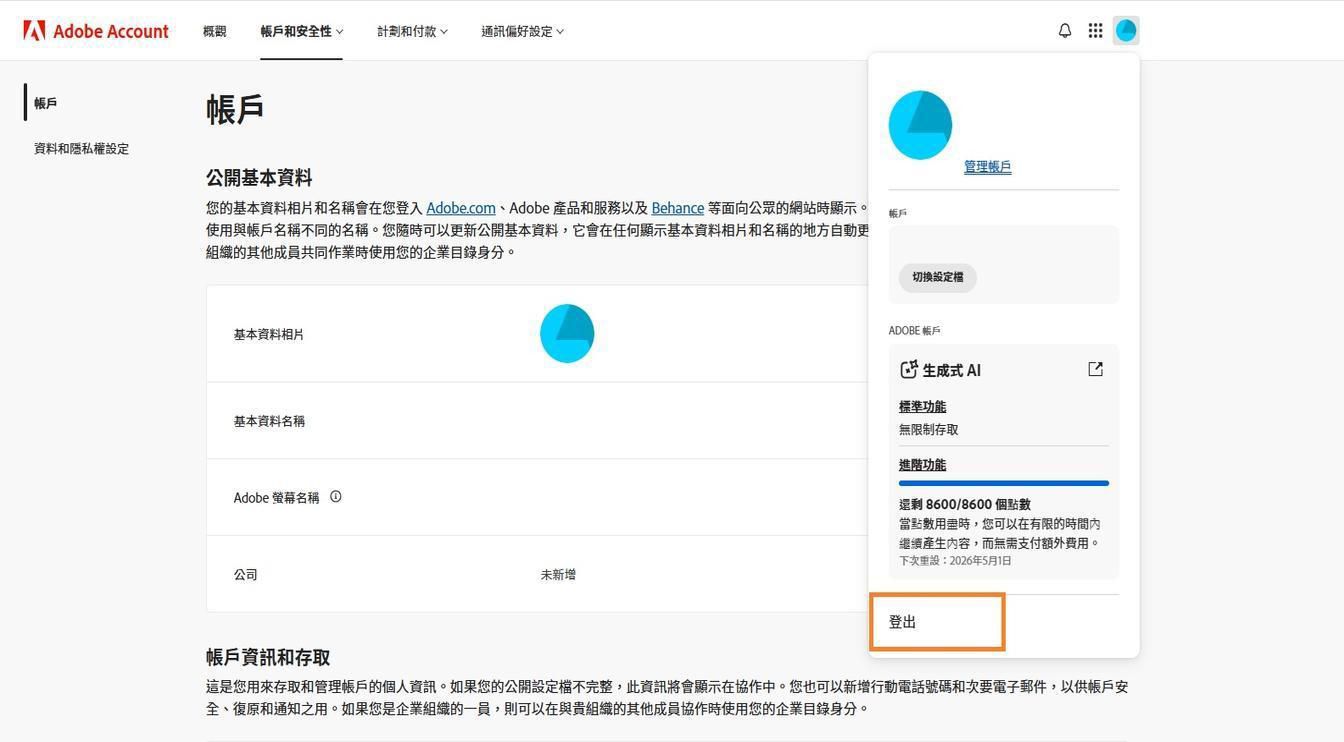
Task: Click the 公開基本資料 heading
Action: (x=259, y=178)
